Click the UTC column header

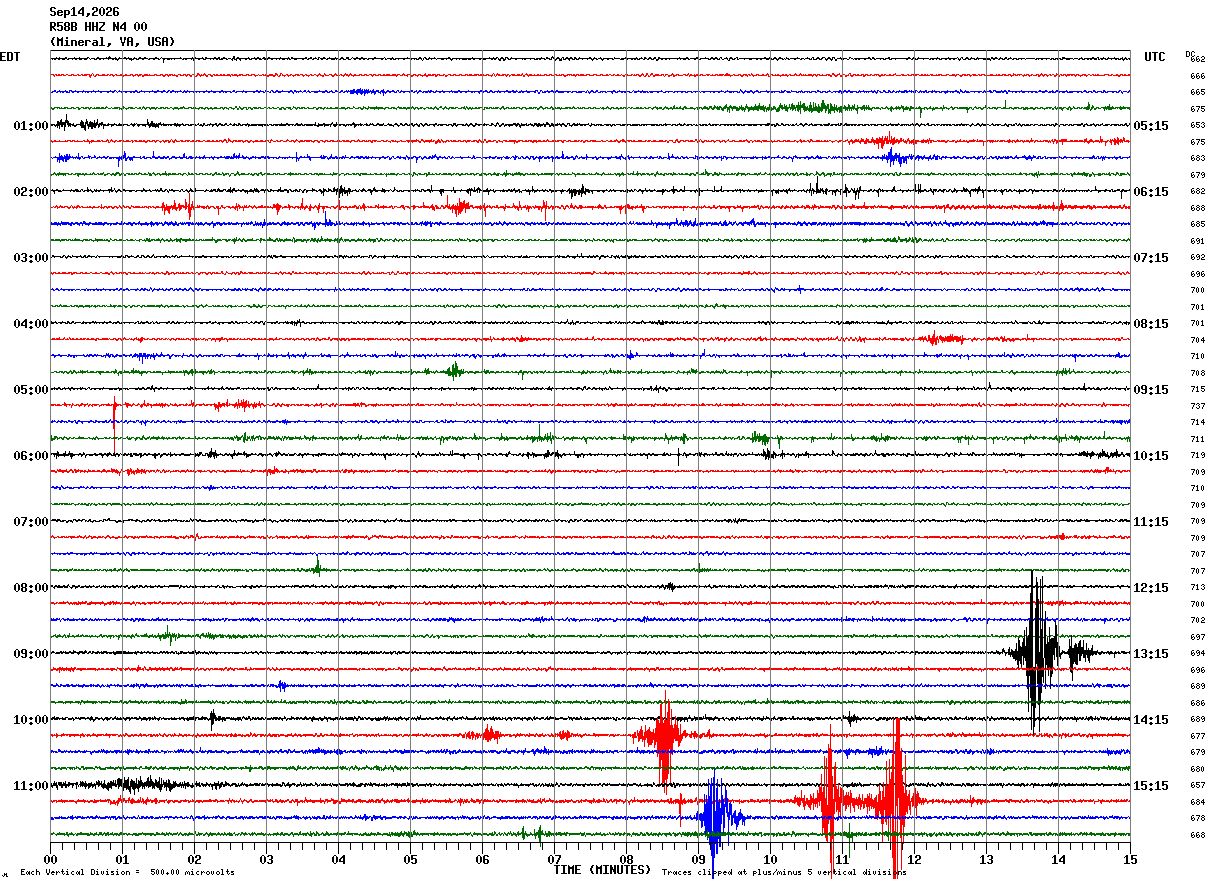pos(1155,57)
